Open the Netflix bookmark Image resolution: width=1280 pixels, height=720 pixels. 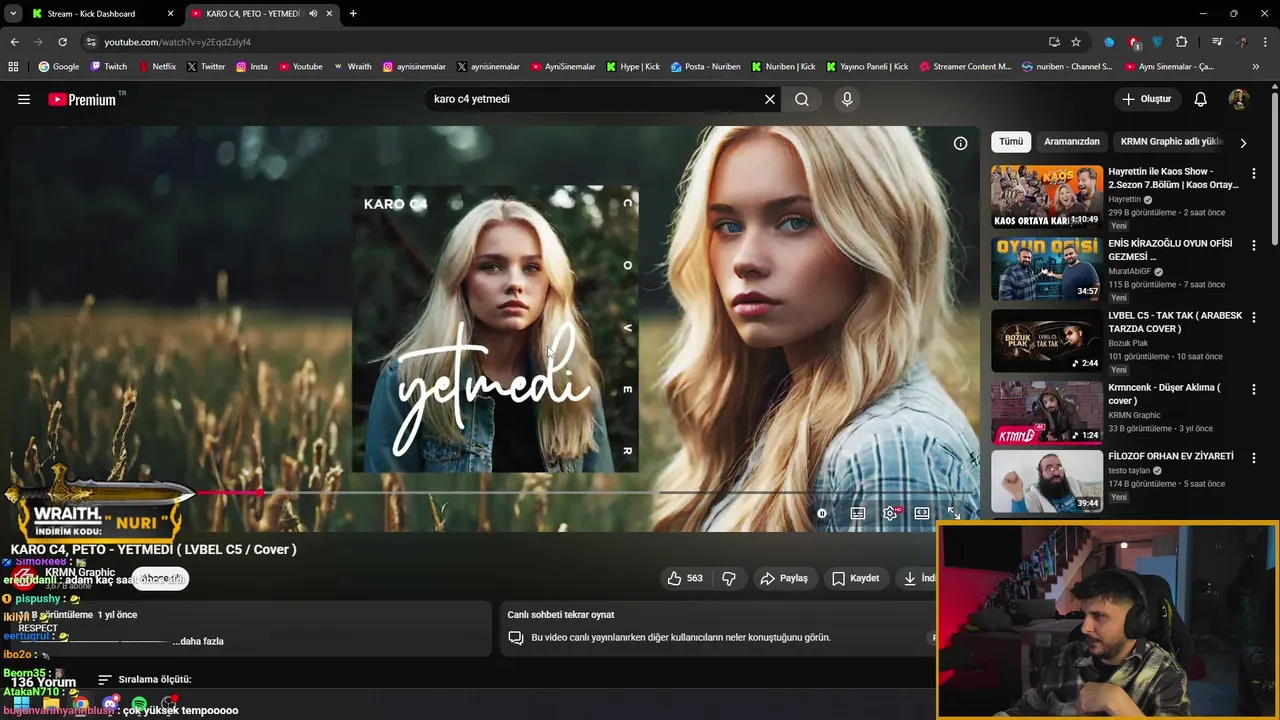[156, 67]
